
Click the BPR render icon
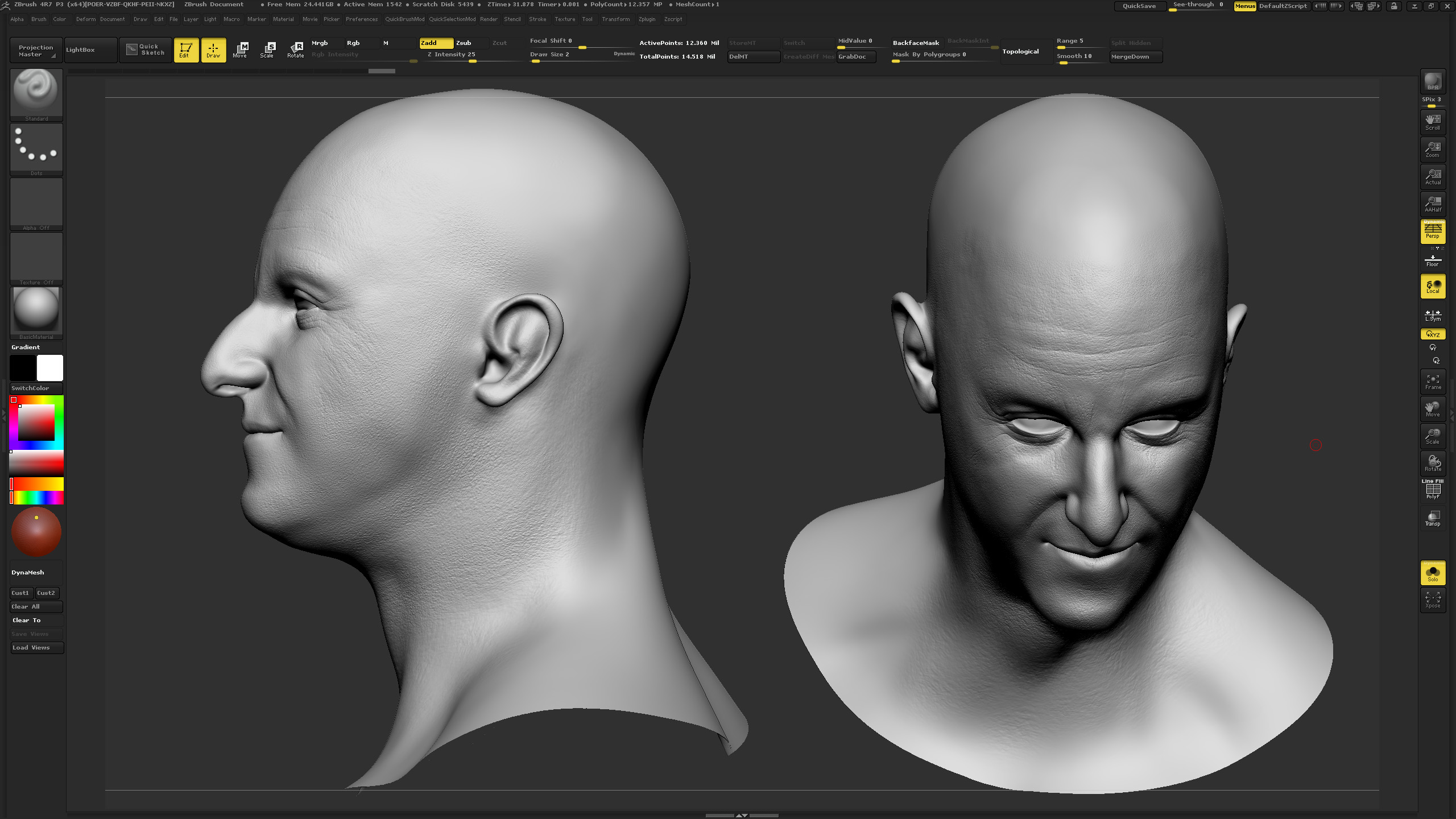[1433, 81]
